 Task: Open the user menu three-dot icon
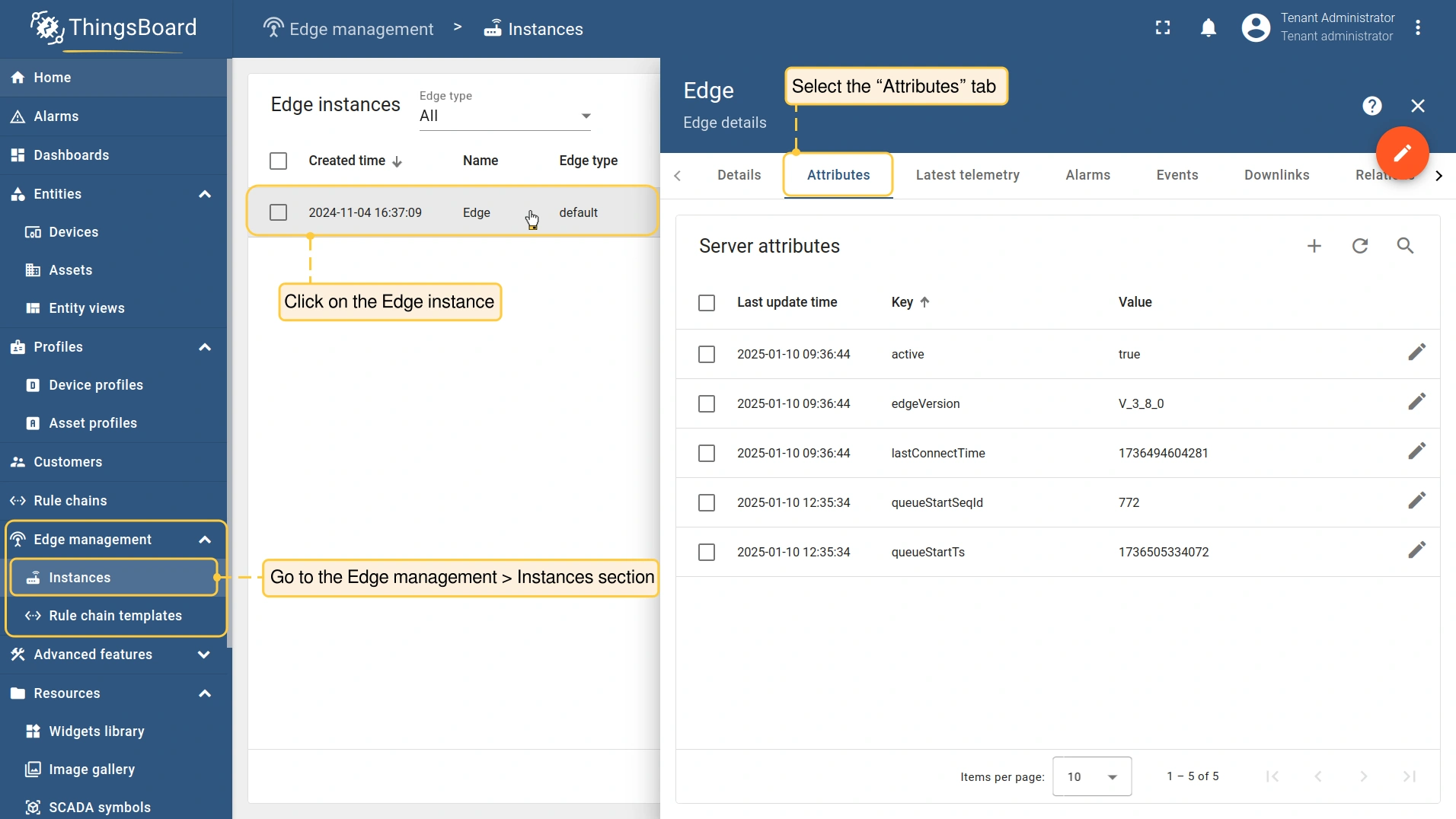(1417, 28)
